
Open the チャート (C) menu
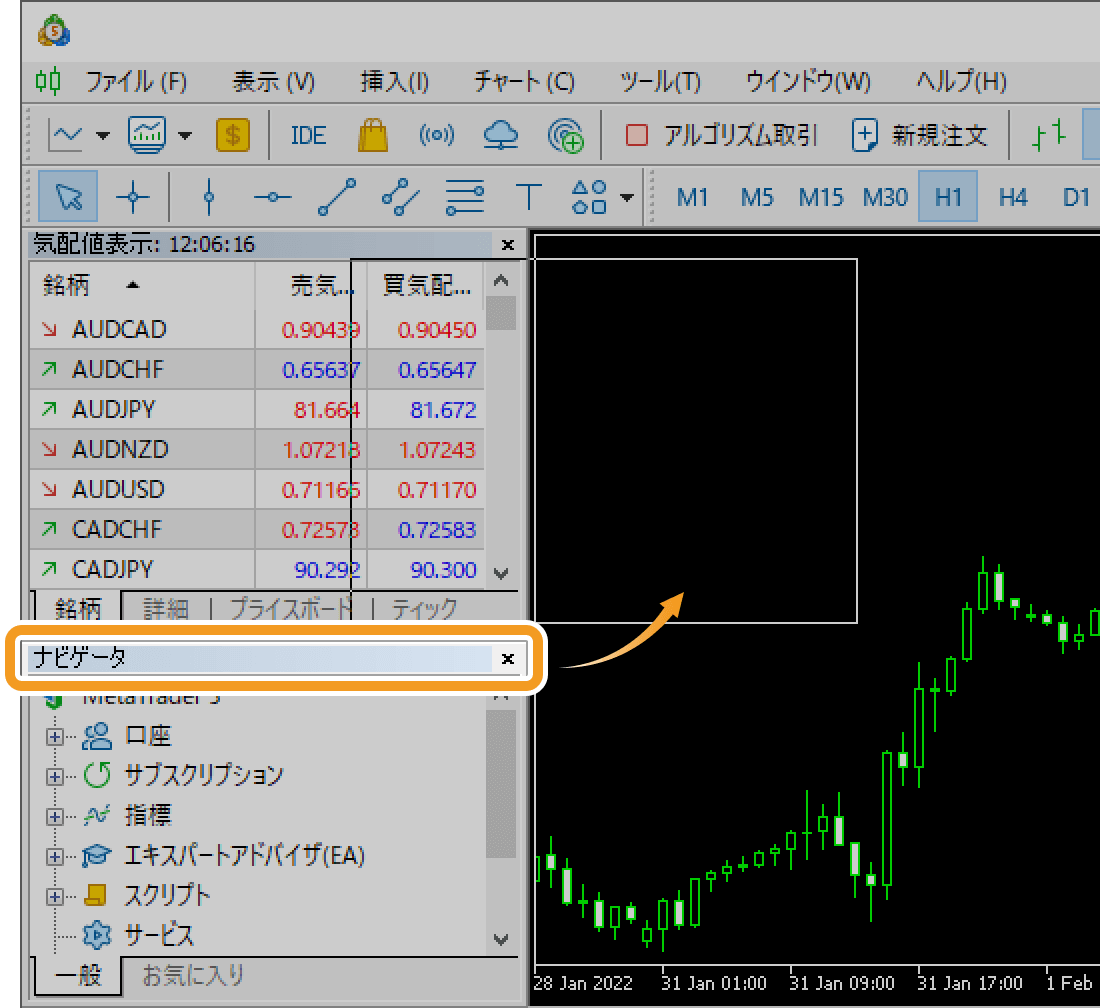point(524,82)
